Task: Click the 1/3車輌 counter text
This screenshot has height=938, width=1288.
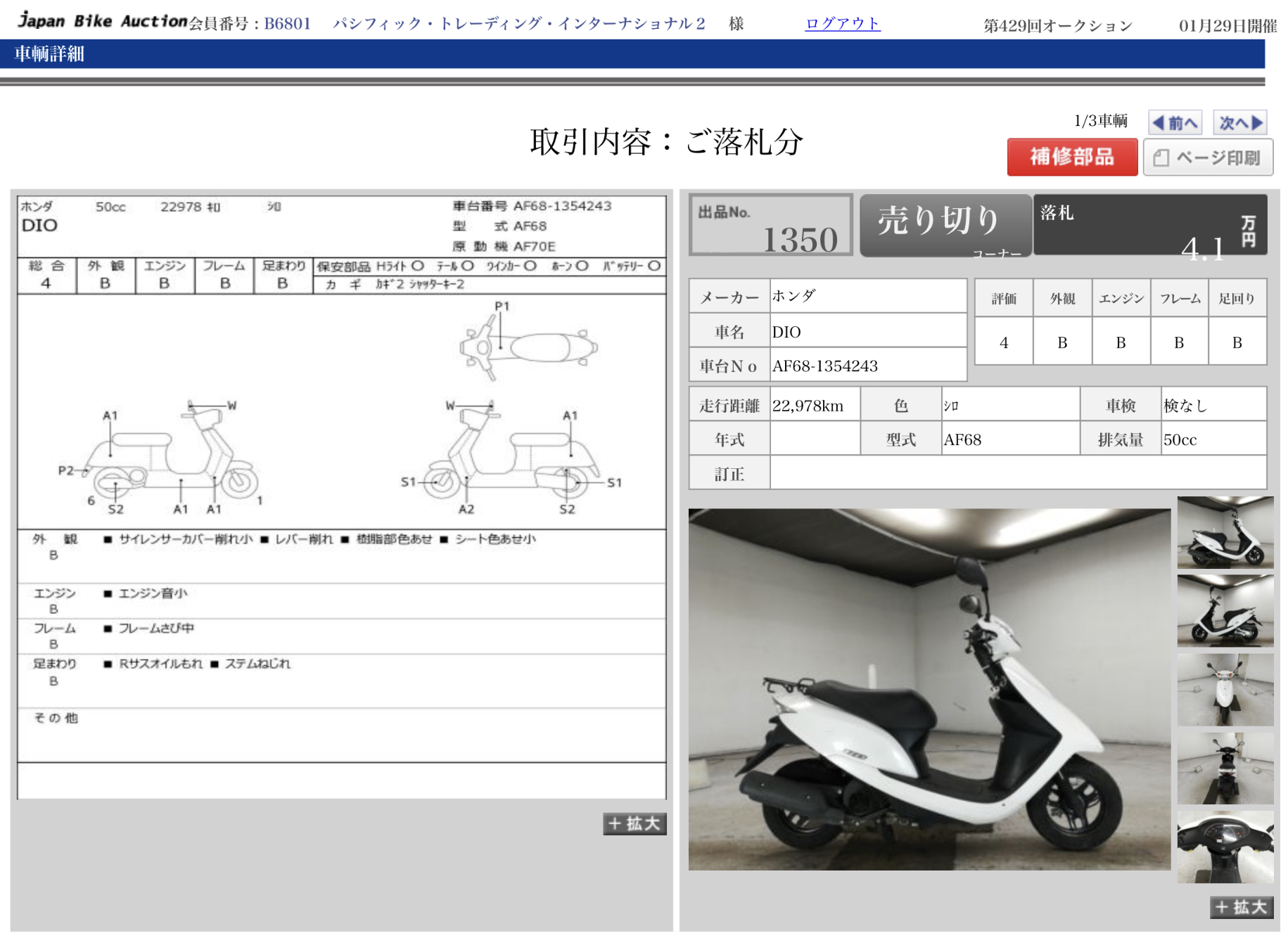Action: click(1100, 121)
